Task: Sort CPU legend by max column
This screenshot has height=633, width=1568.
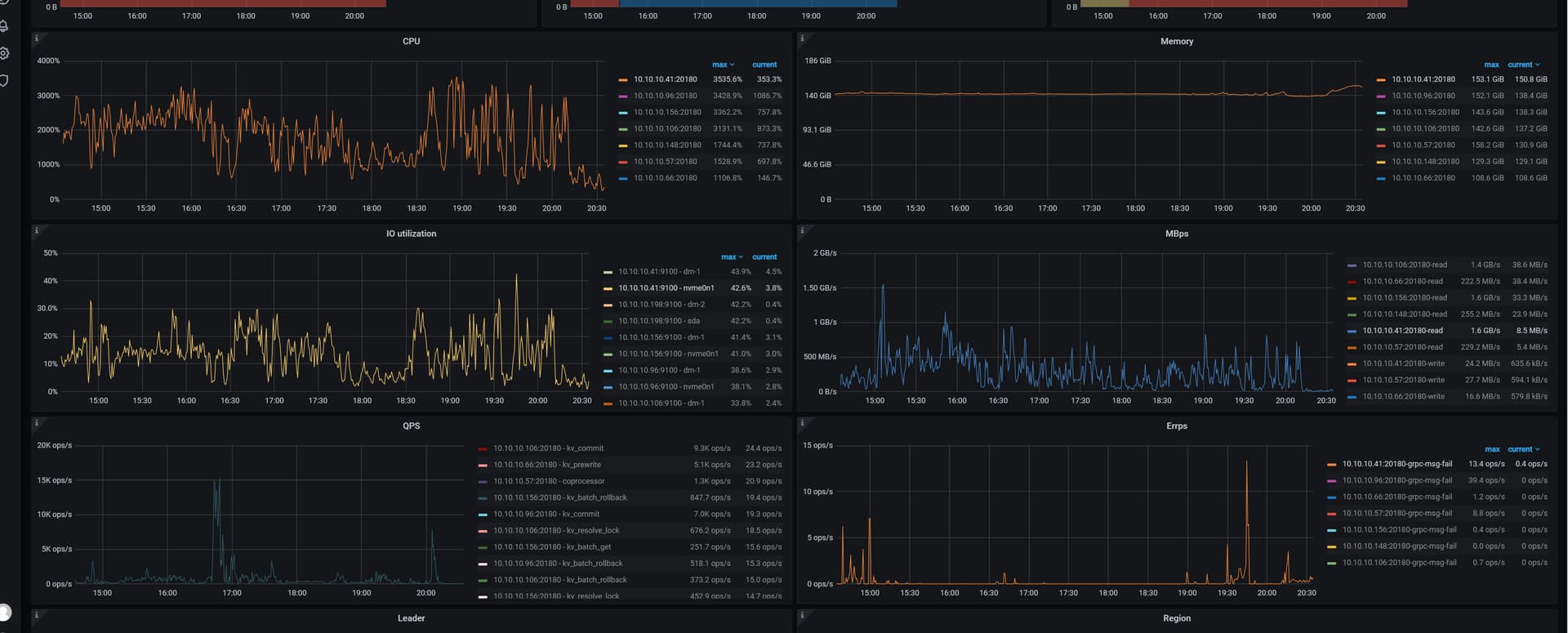Action: pos(722,65)
